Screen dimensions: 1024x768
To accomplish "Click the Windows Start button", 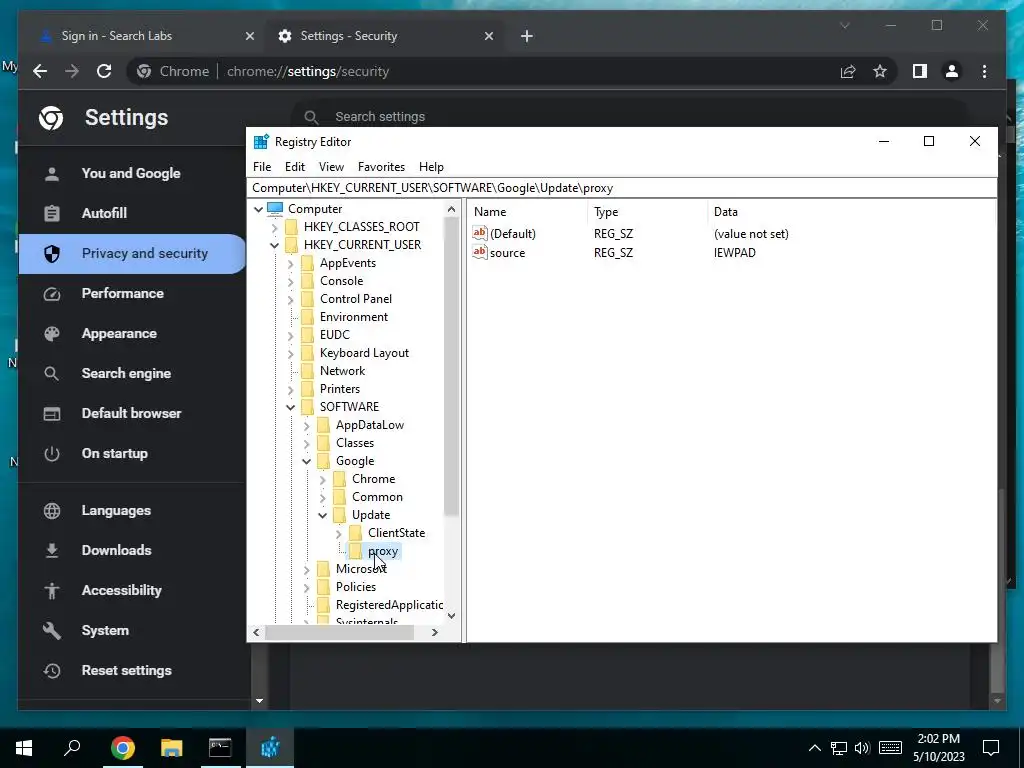I will tap(24, 747).
